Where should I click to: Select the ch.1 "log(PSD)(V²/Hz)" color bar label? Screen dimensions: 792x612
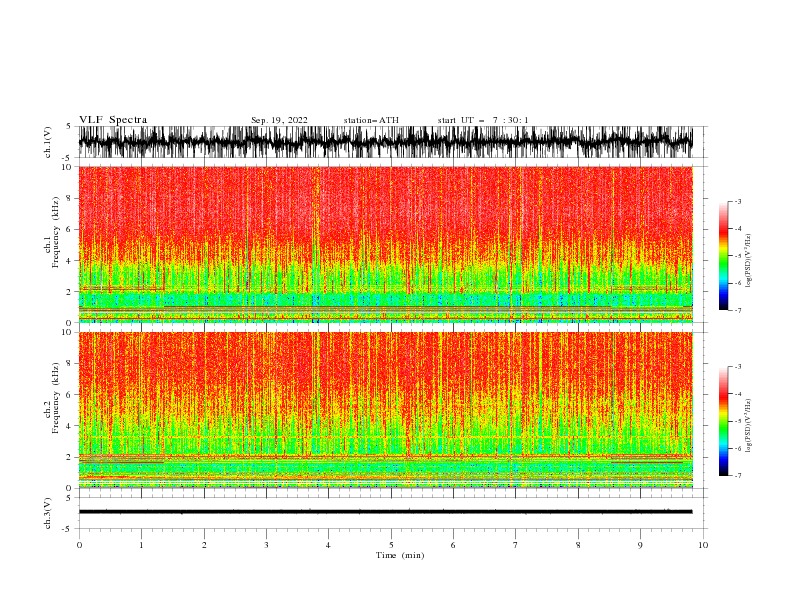click(x=748, y=261)
